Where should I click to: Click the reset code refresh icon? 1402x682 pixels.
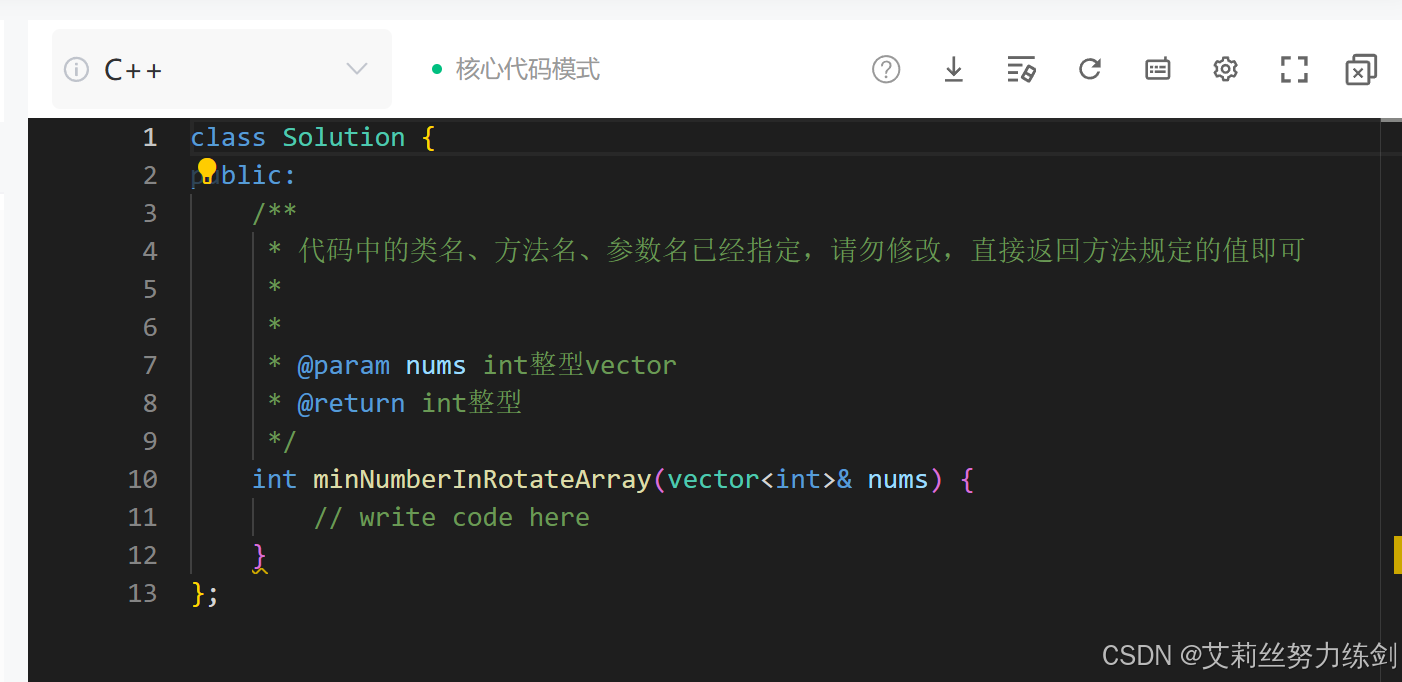tap(1090, 69)
